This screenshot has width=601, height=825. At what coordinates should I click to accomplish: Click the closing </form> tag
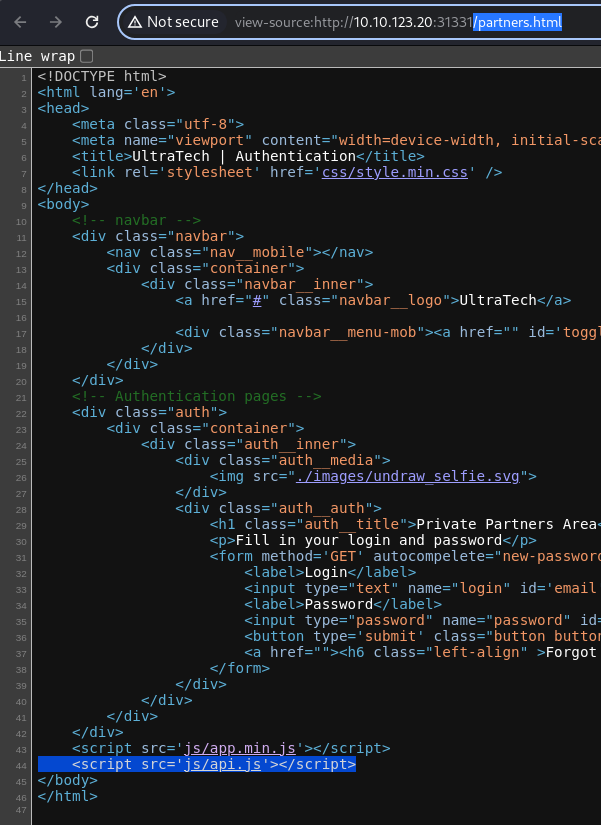point(239,668)
